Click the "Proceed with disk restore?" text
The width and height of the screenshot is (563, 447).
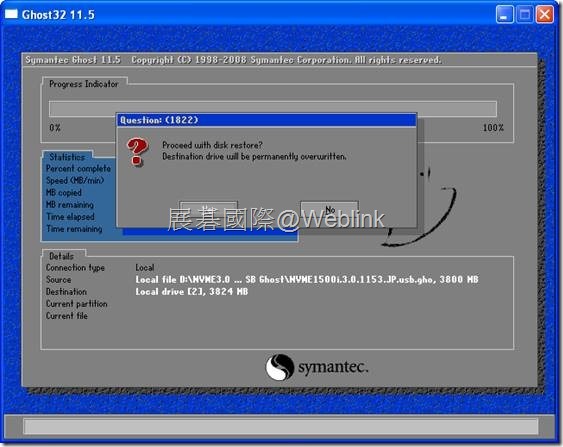[212, 145]
